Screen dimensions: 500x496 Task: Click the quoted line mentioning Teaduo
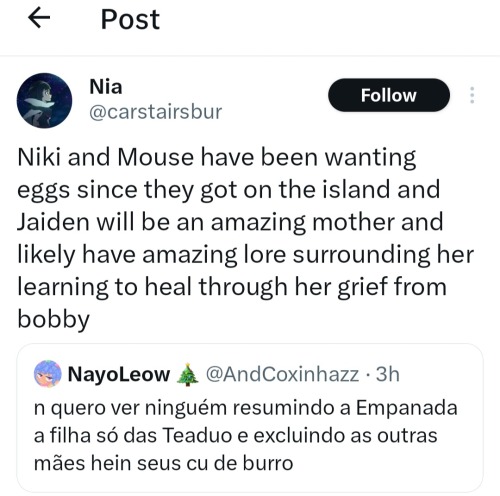(x=235, y=436)
